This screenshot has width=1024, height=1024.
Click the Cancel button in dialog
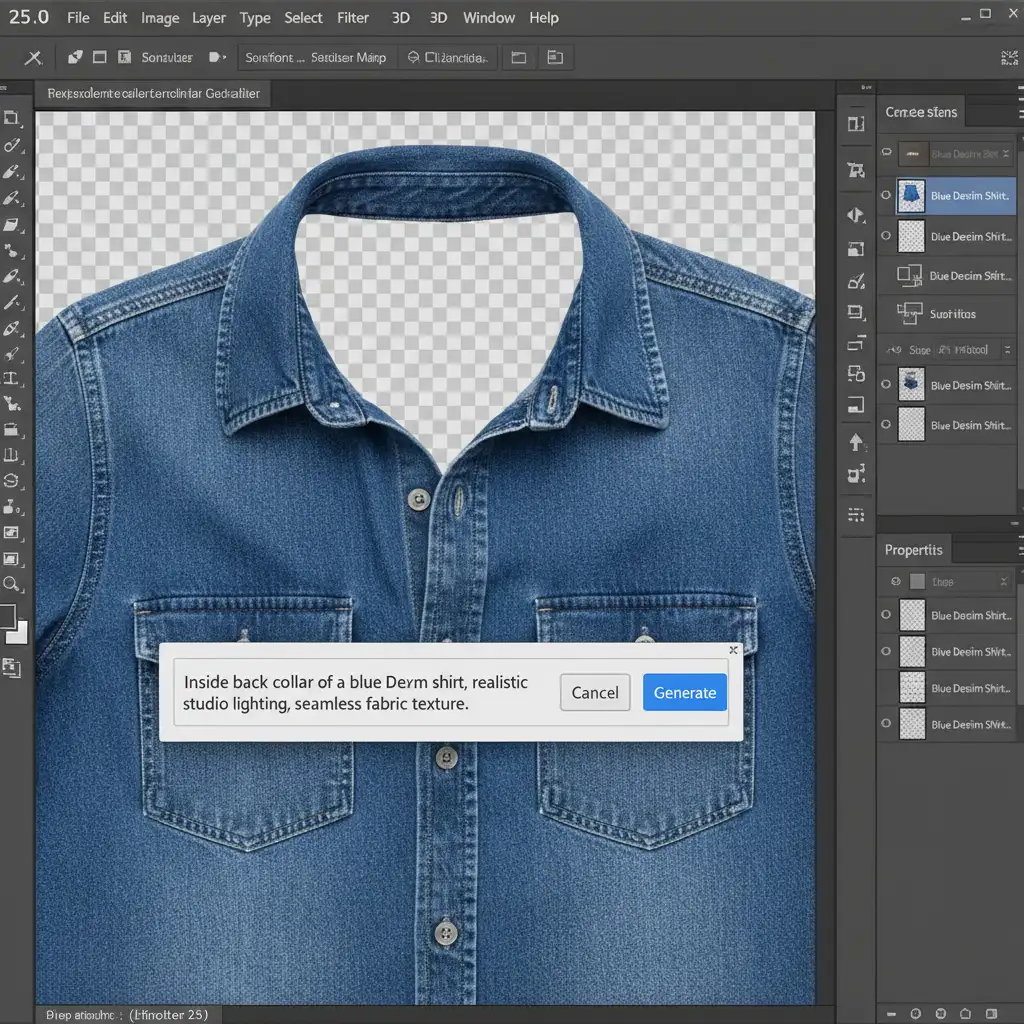595,693
